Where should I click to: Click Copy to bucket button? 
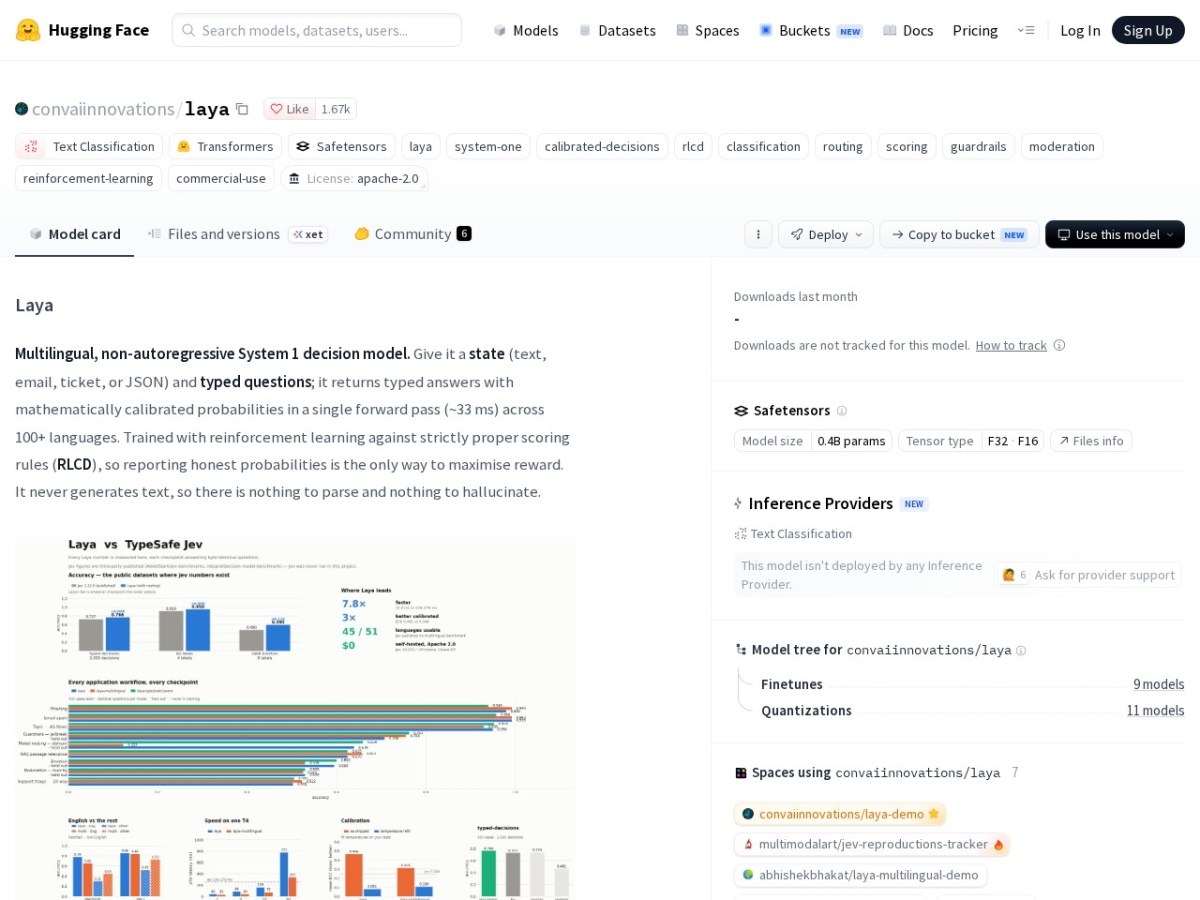point(959,234)
